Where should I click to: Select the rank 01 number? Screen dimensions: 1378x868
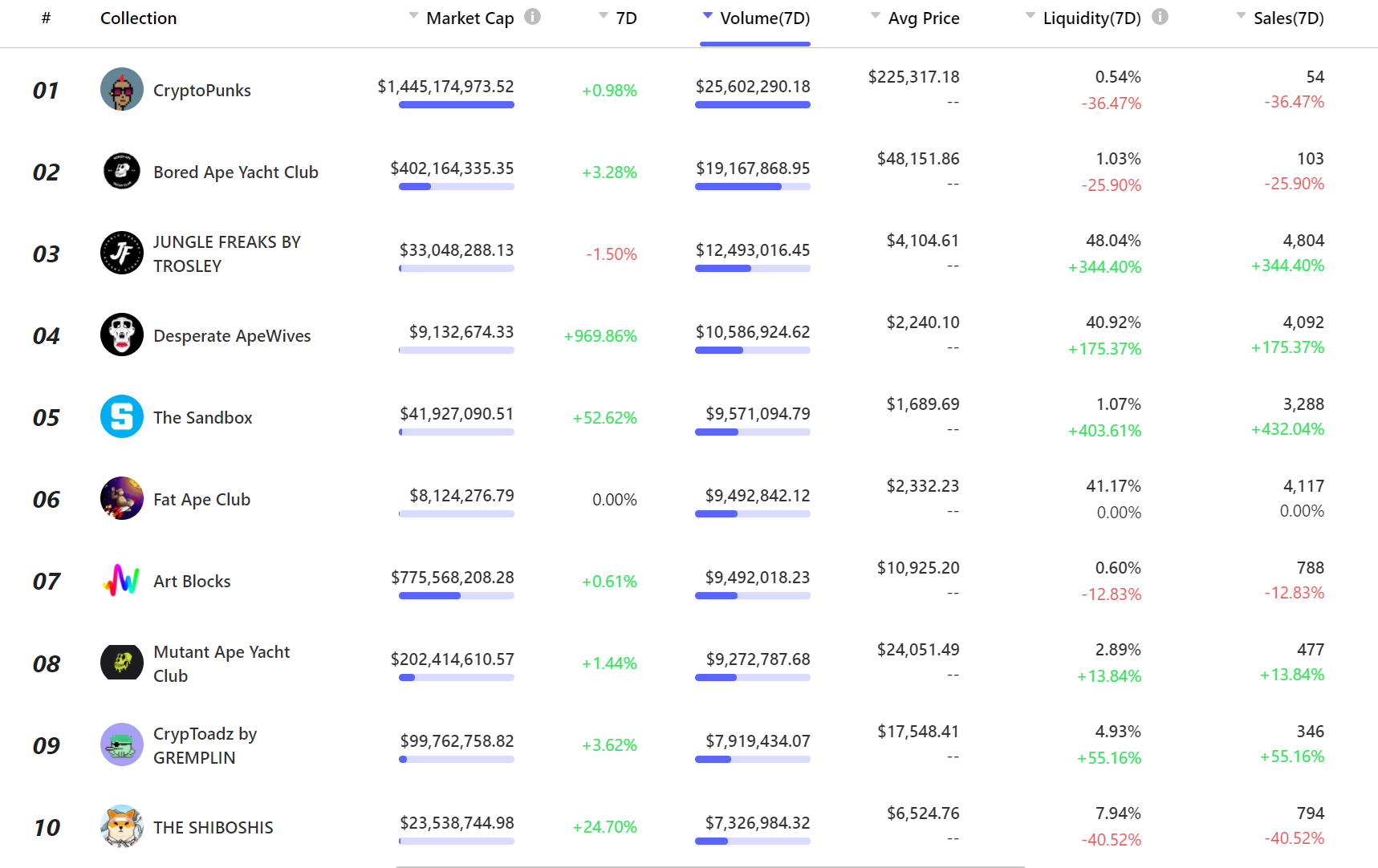click(x=46, y=90)
